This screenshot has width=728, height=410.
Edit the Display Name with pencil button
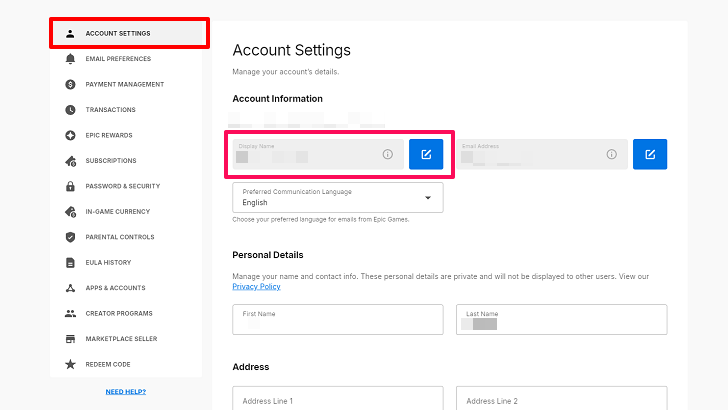pos(426,154)
